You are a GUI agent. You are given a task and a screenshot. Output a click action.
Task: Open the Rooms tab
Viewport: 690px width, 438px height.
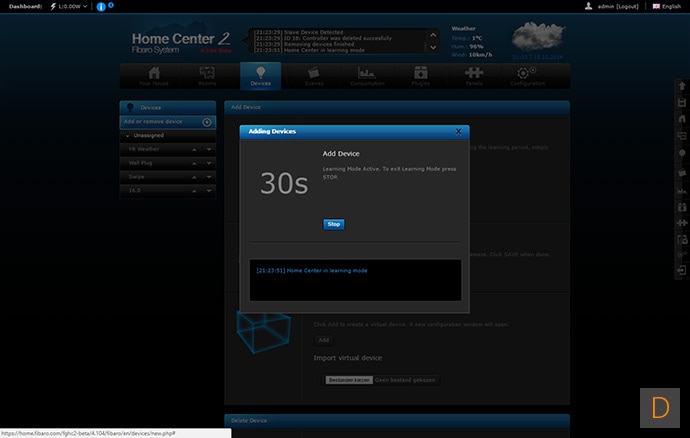coord(207,76)
